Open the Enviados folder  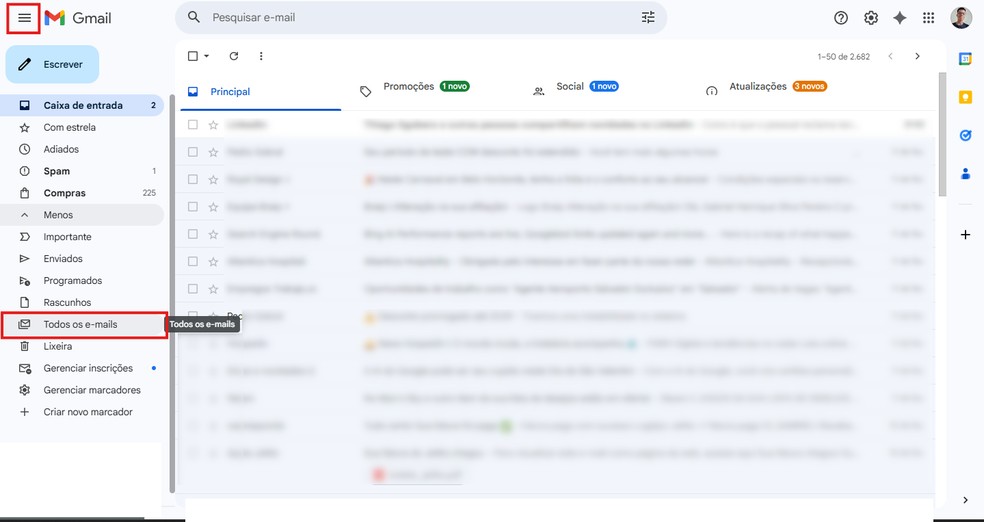click(x=82, y=258)
